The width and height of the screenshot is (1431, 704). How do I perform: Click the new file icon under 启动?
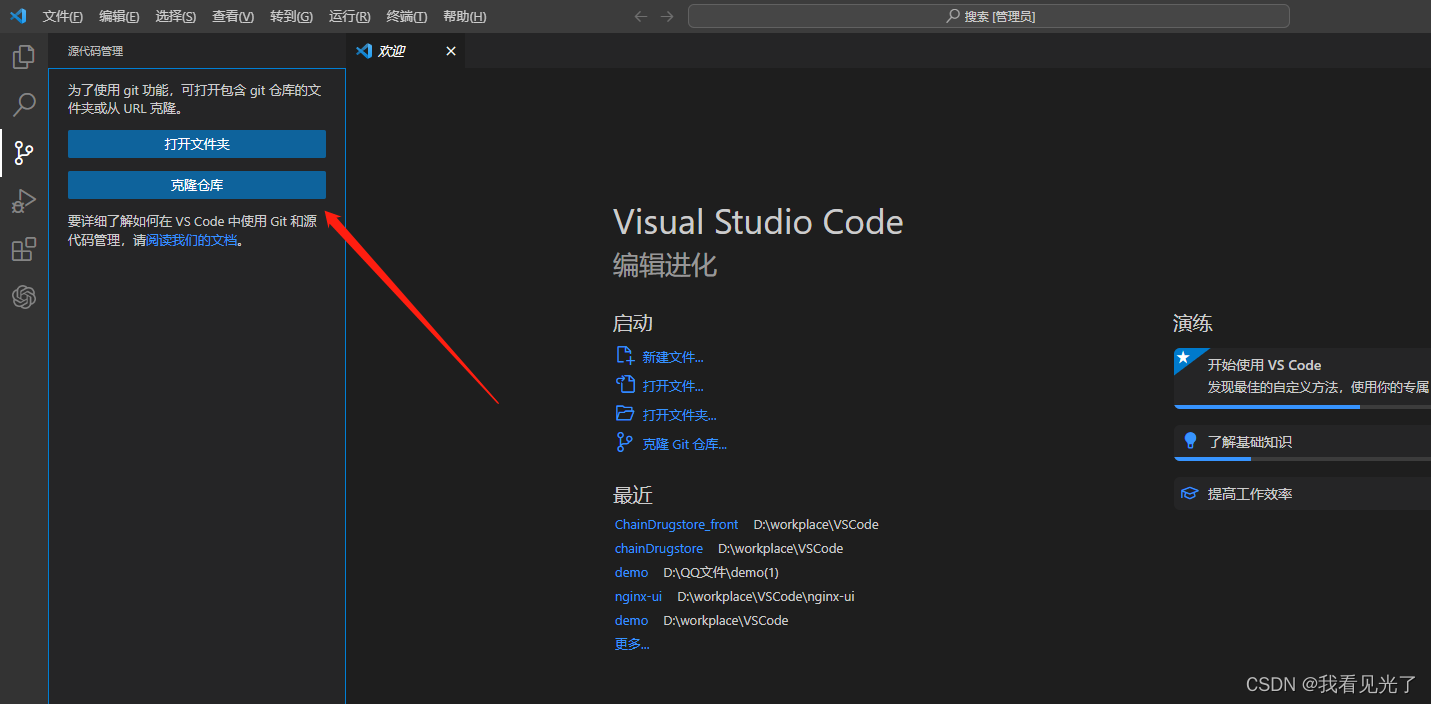pyautogui.click(x=625, y=356)
